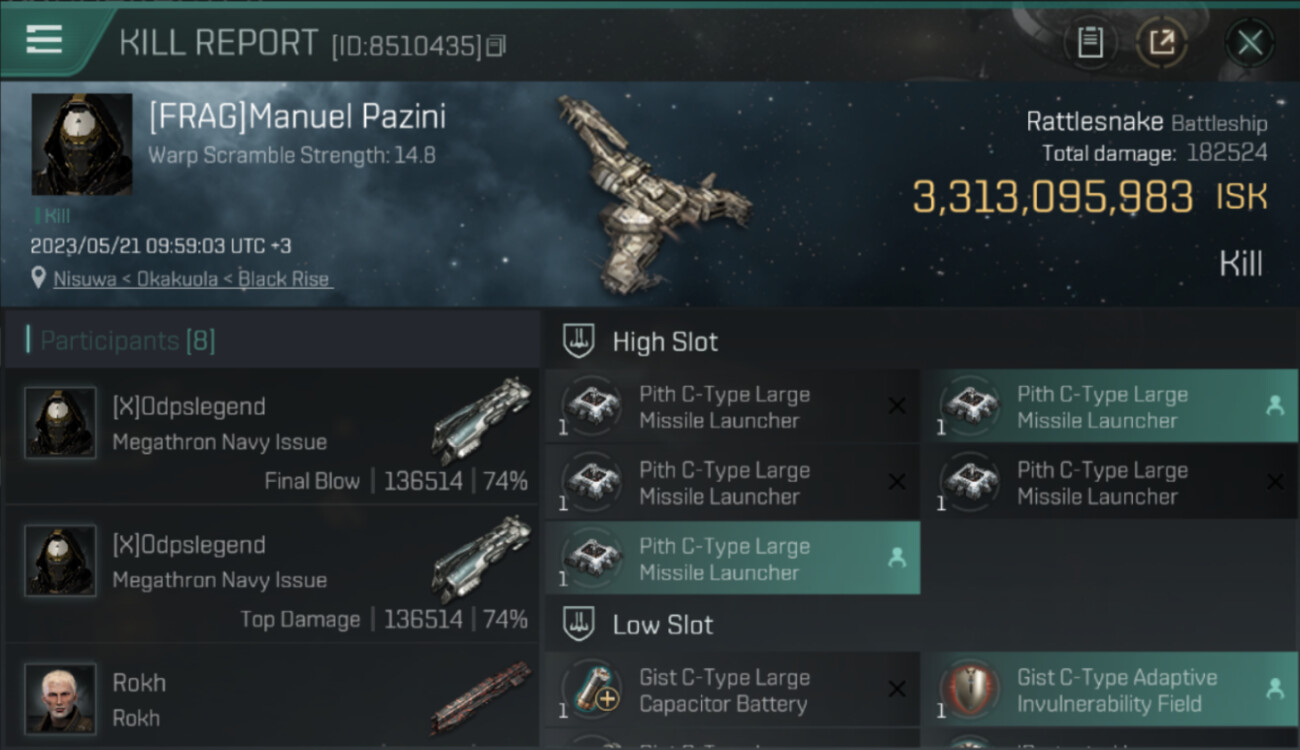Click the High Slot section icon
Viewport: 1300px width, 750px height.
[578, 341]
